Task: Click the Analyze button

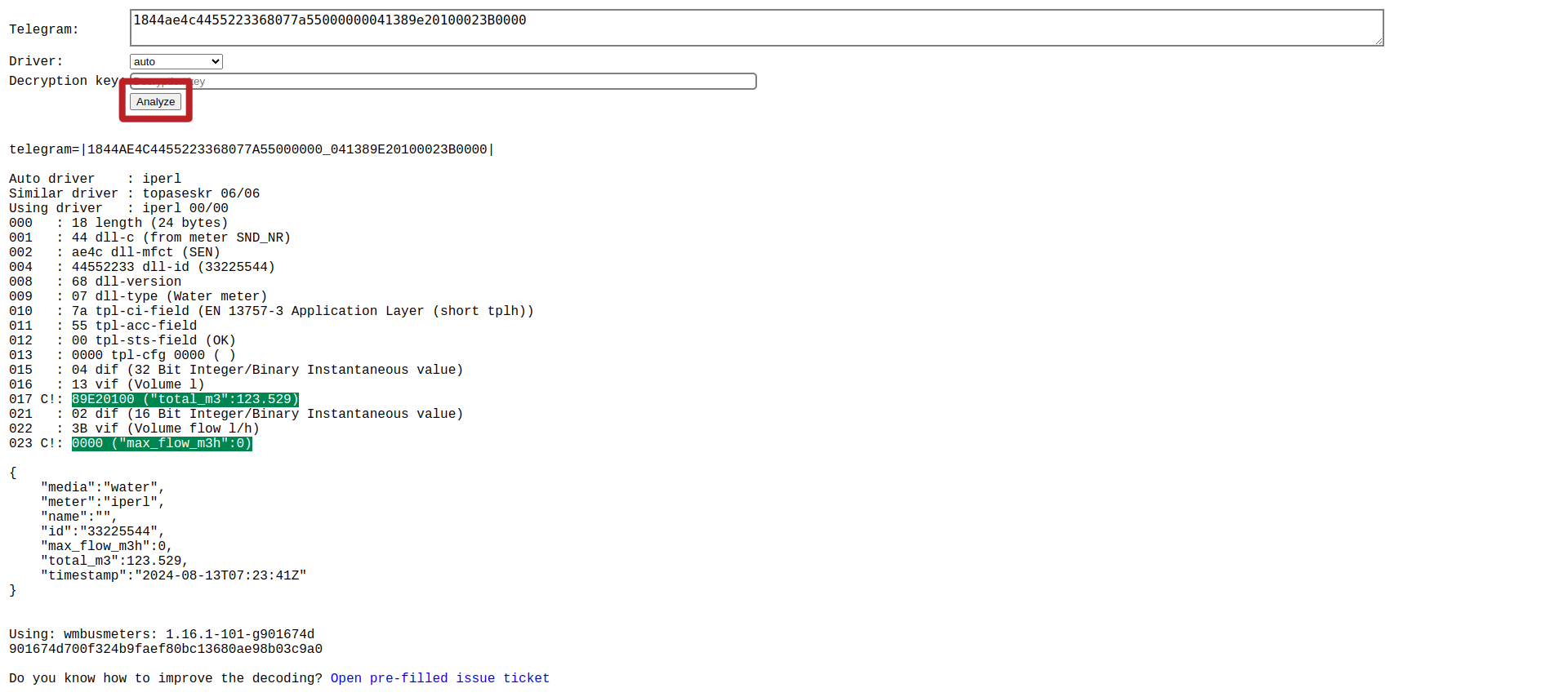Action: pos(155,102)
